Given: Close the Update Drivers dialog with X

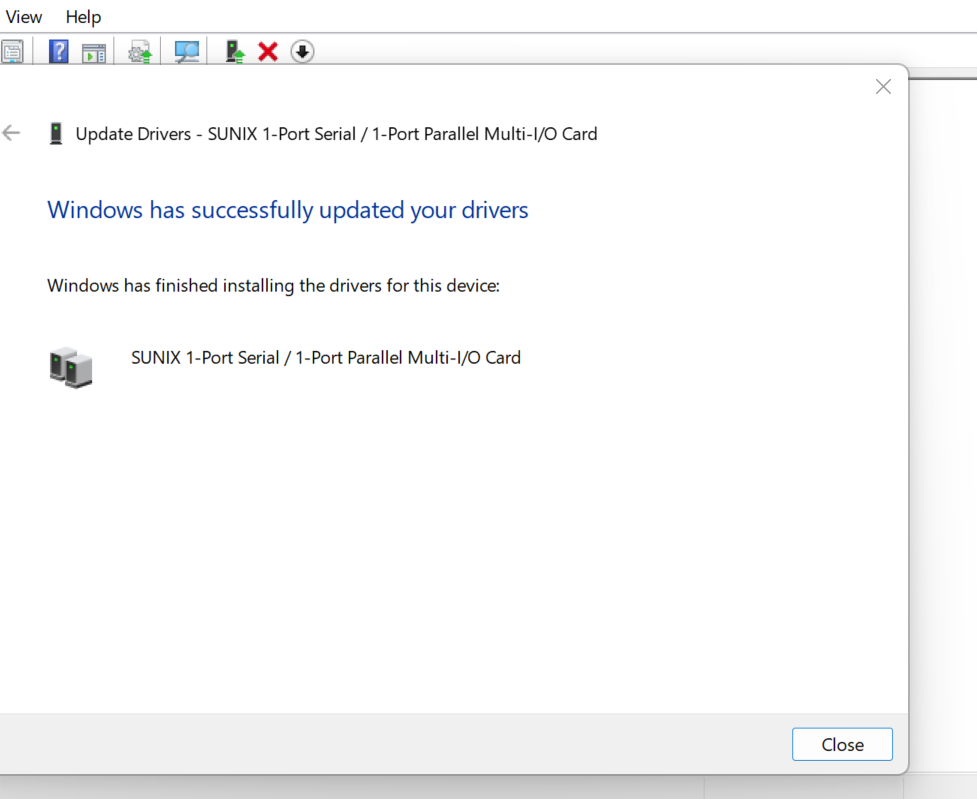Looking at the screenshot, I should pos(883,87).
